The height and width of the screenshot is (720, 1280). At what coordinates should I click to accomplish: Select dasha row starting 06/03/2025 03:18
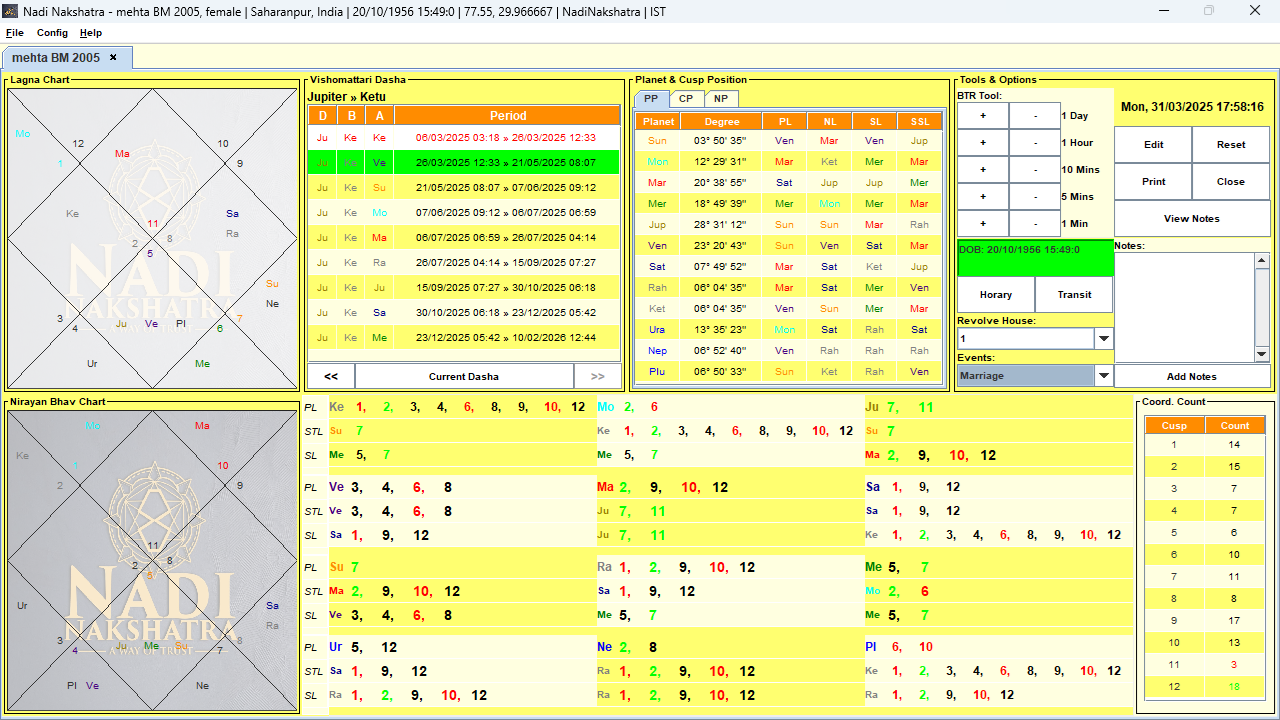[464, 137]
